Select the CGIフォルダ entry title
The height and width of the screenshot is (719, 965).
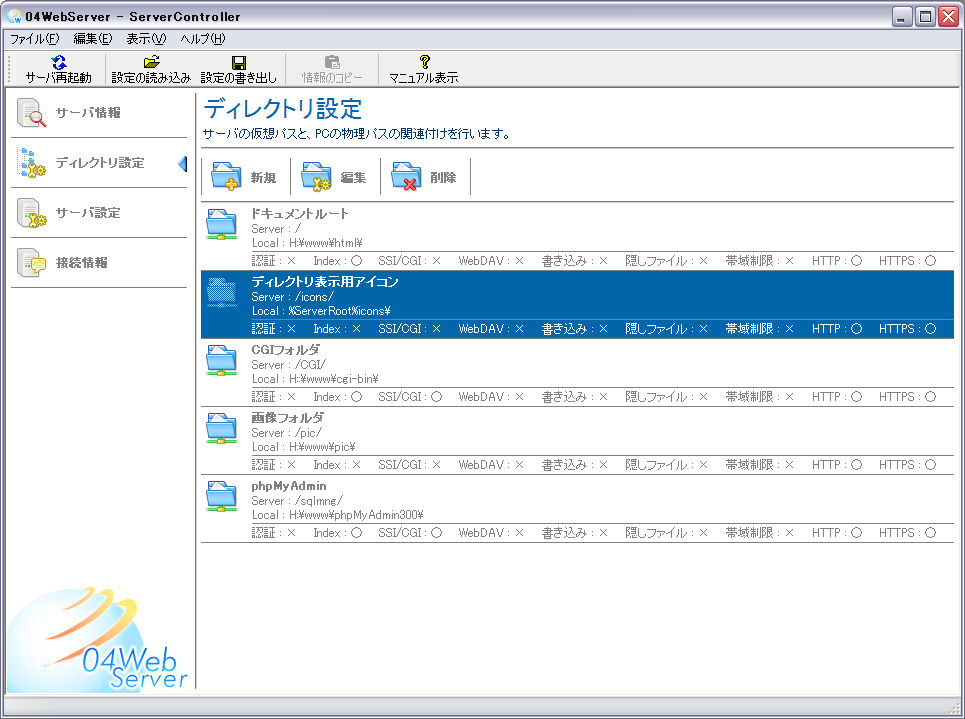tap(286, 350)
